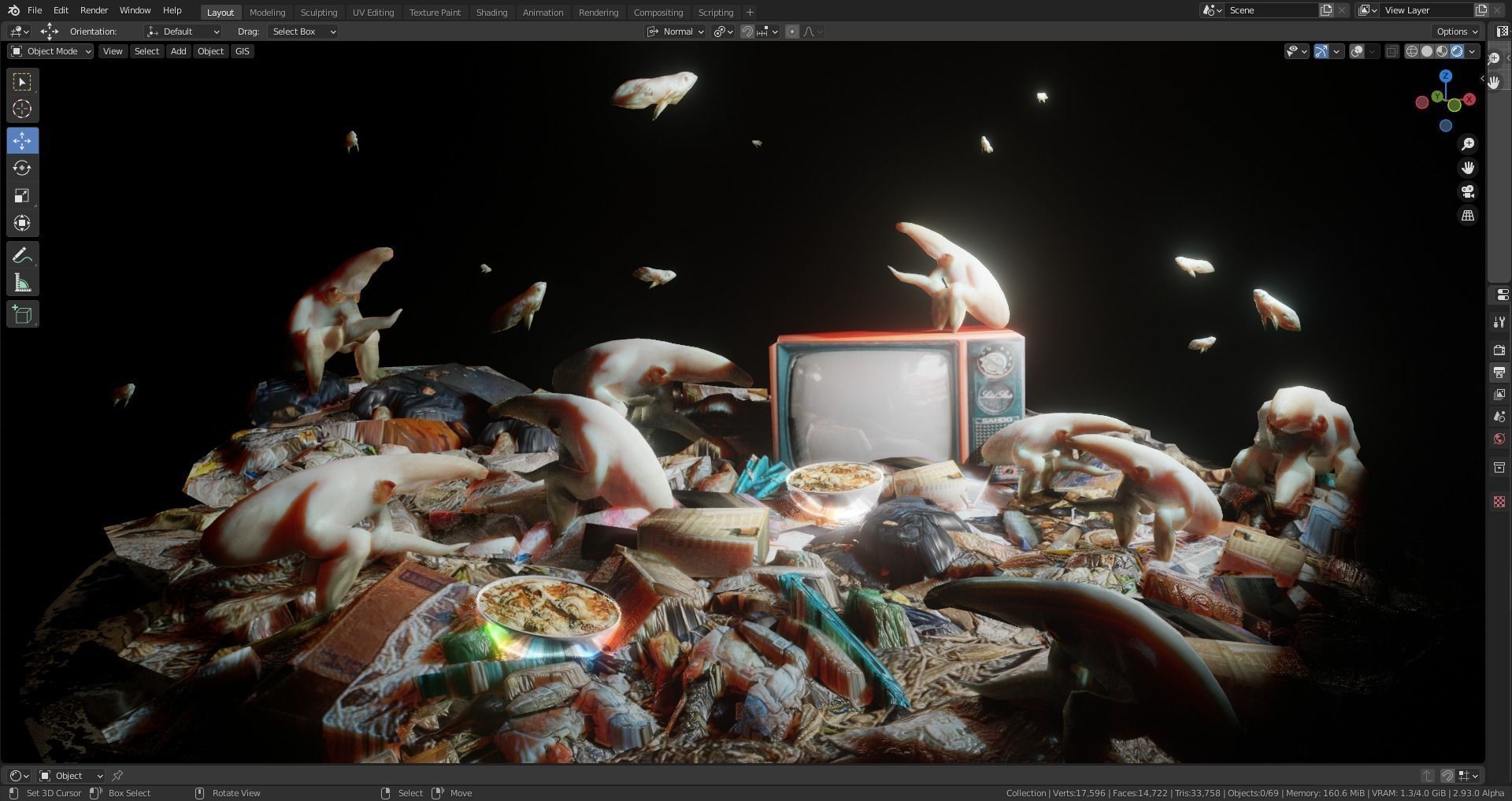Expand the Options dropdown

[x=1457, y=32]
